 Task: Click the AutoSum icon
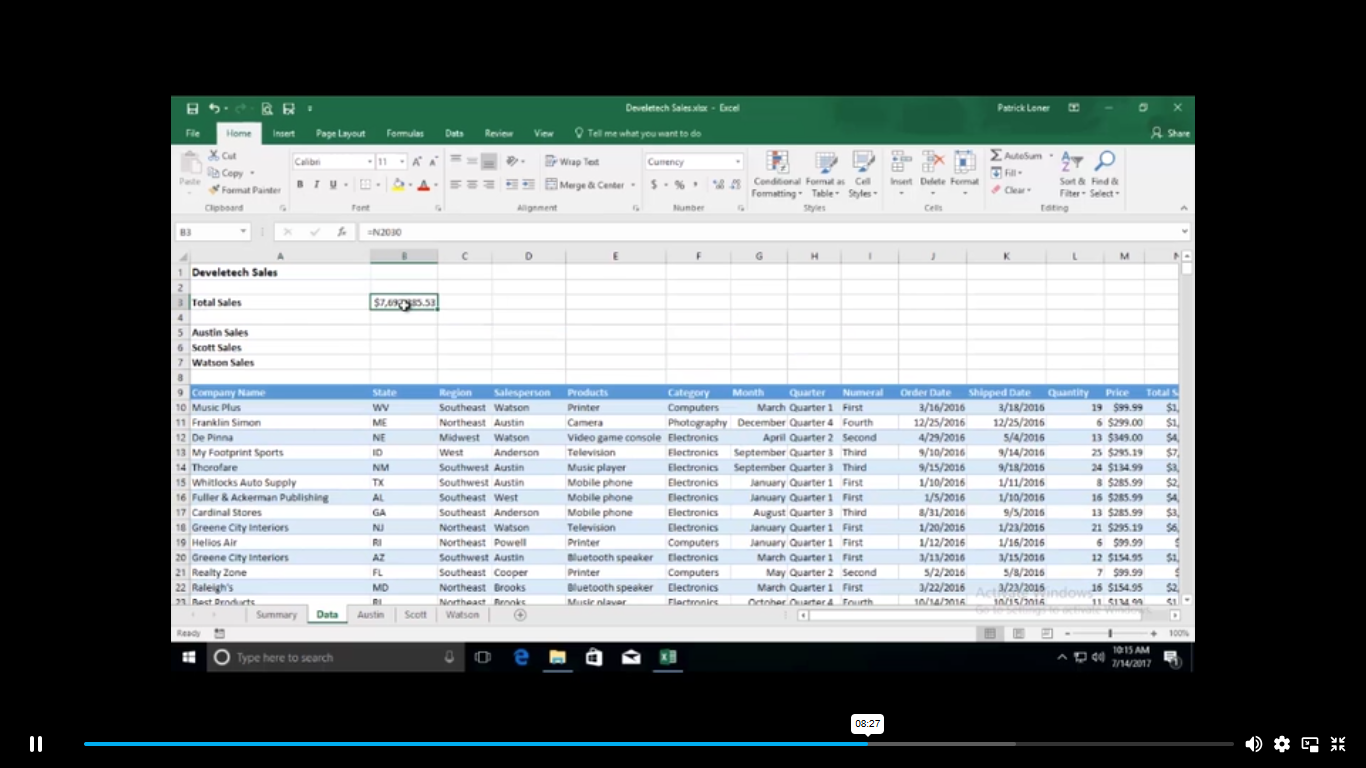click(x=996, y=156)
